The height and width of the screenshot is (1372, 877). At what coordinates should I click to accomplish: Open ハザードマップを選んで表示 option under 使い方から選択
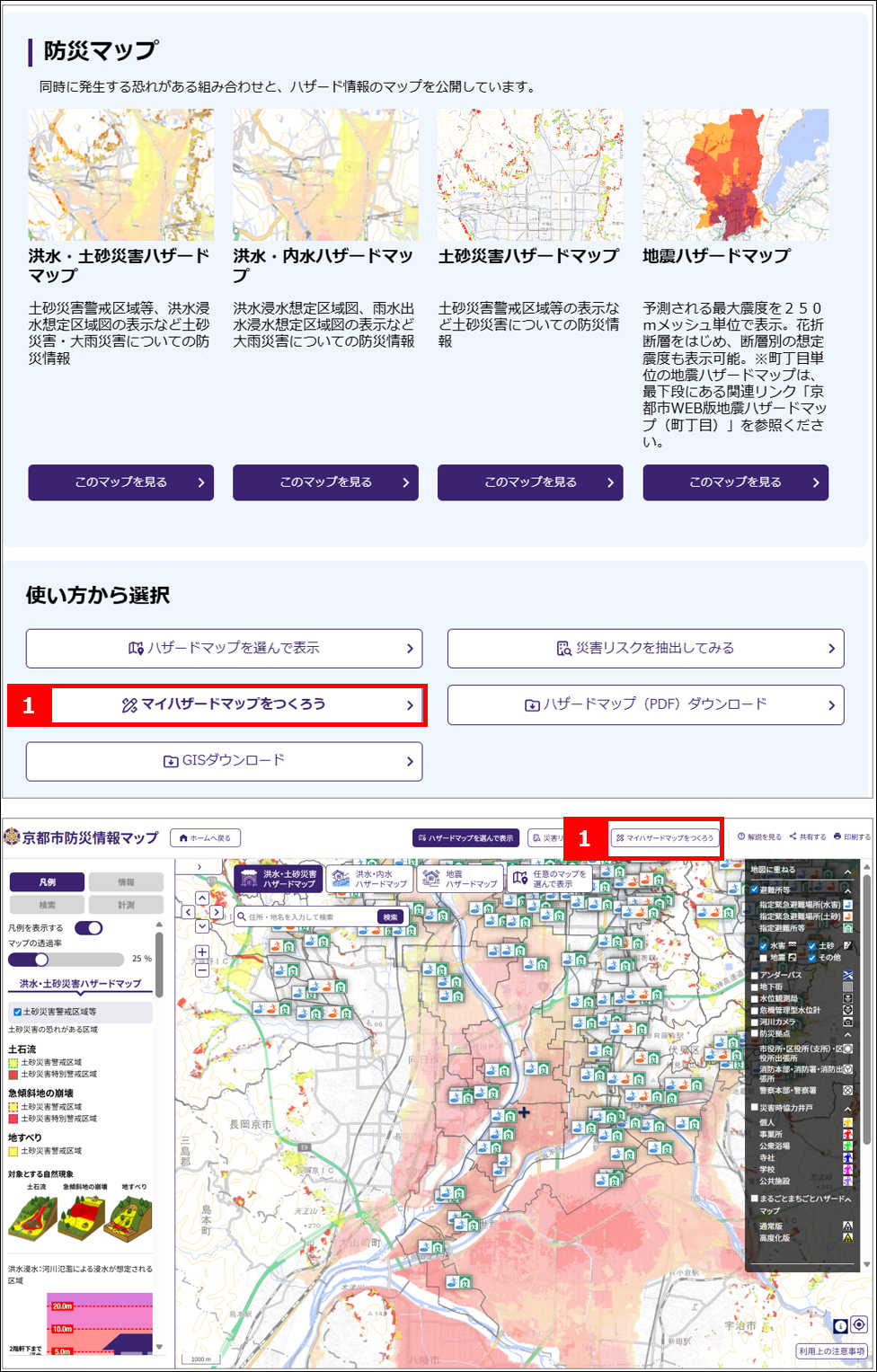tap(224, 648)
